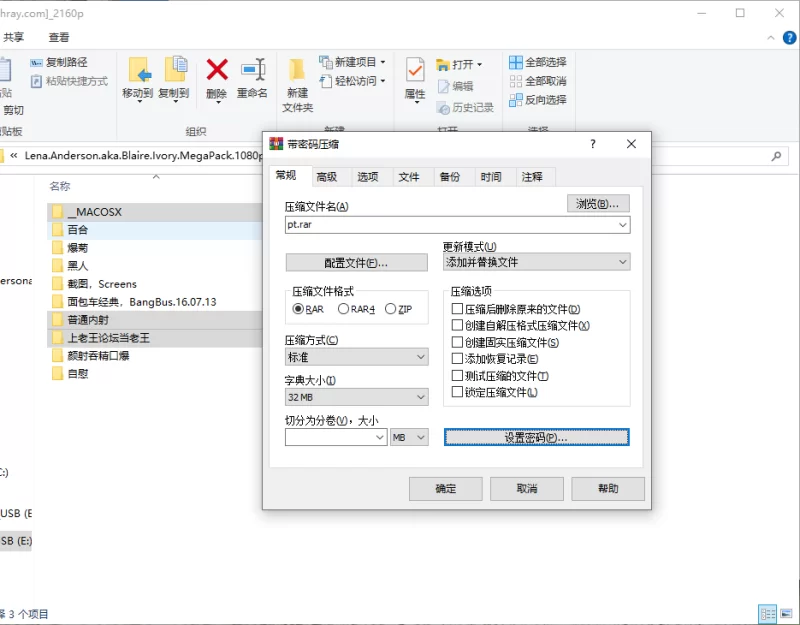Open the MB volume unit dropdown

[x=409, y=437]
